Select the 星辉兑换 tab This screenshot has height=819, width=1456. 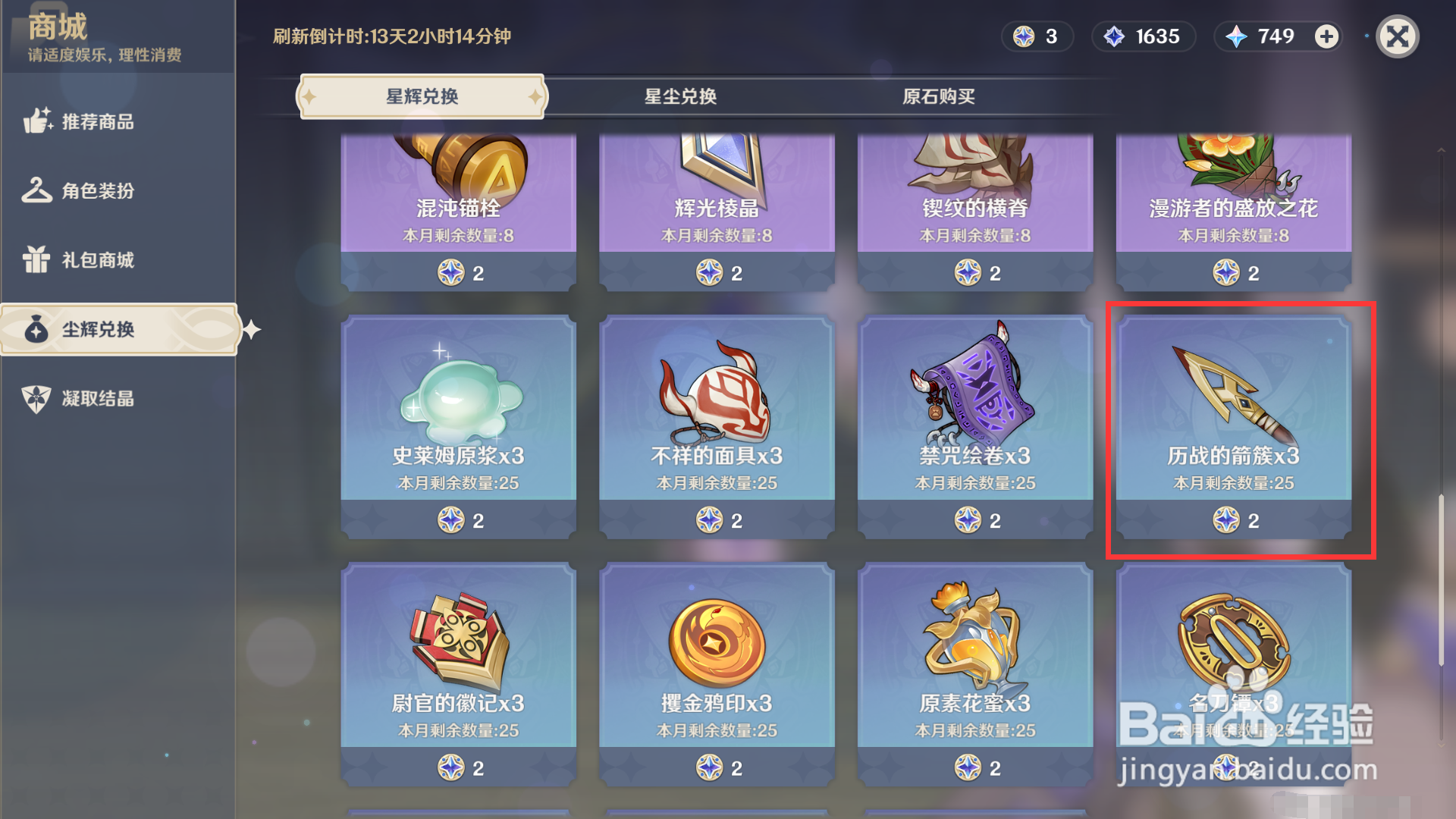422,96
